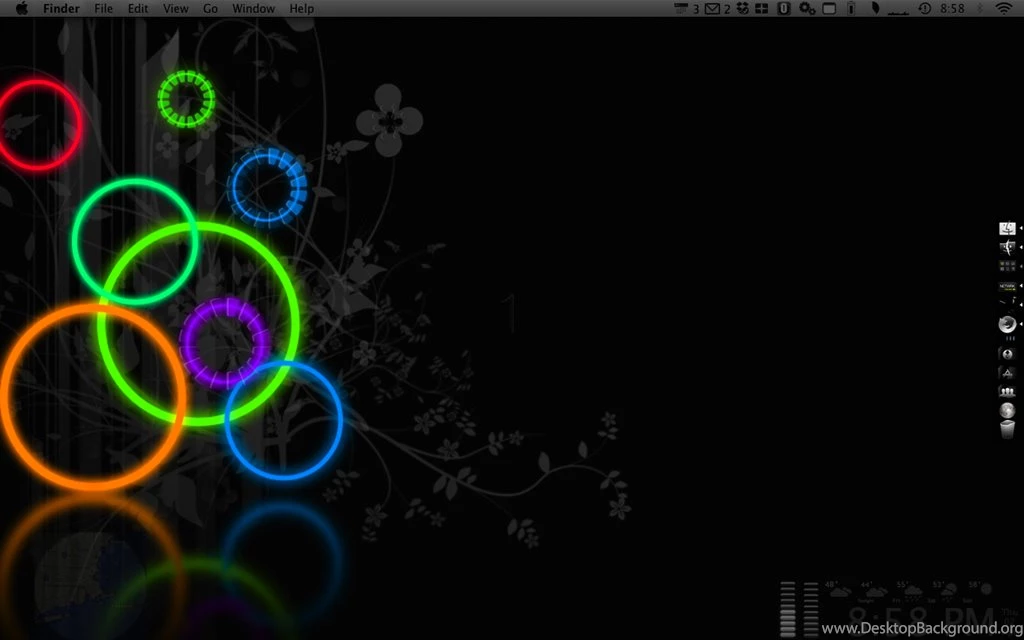The height and width of the screenshot is (640, 1024).
Task: Open the Apple menu
Action: pos(22,9)
